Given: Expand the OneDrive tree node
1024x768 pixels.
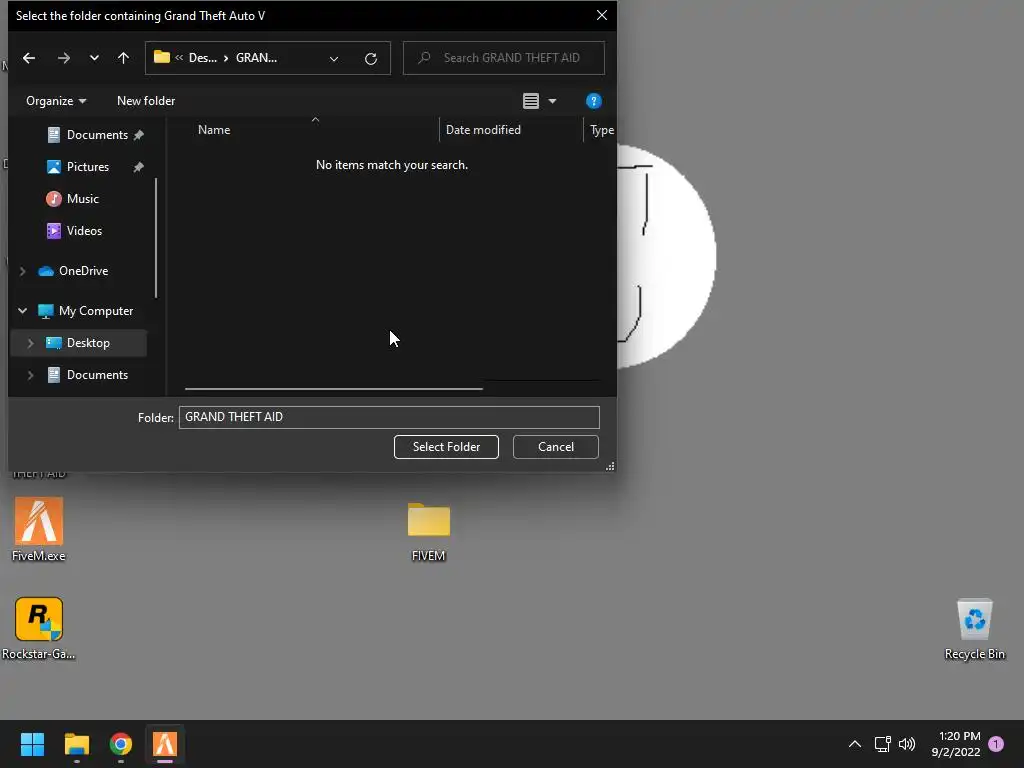Looking at the screenshot, I should click(x=22, y=271).
